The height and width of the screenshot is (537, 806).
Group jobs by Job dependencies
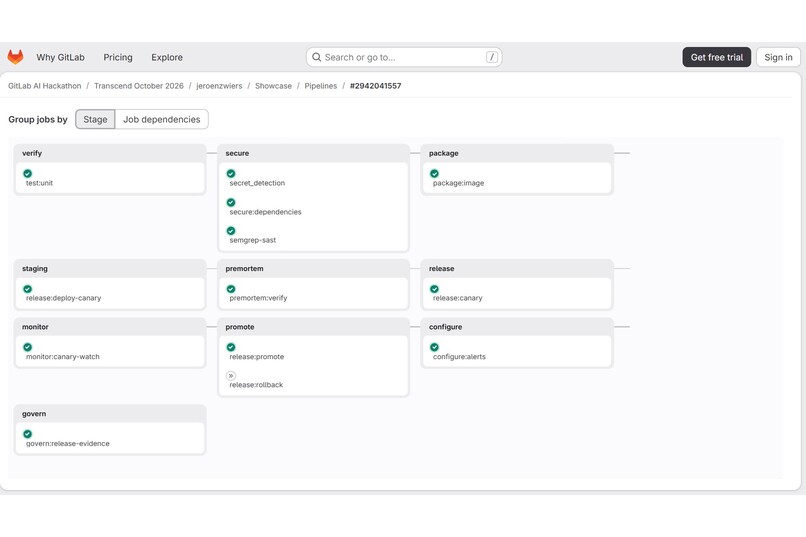click(x=161, y=119)
